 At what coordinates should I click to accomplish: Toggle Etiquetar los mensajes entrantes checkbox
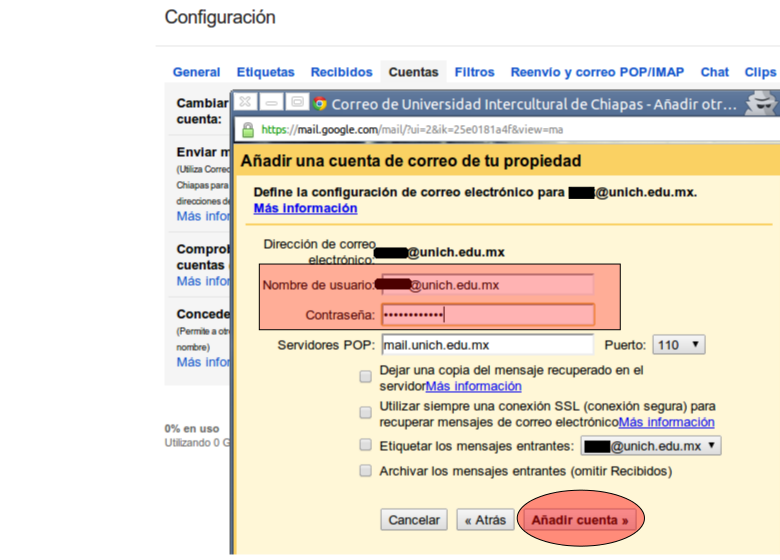tap(366, 445)
